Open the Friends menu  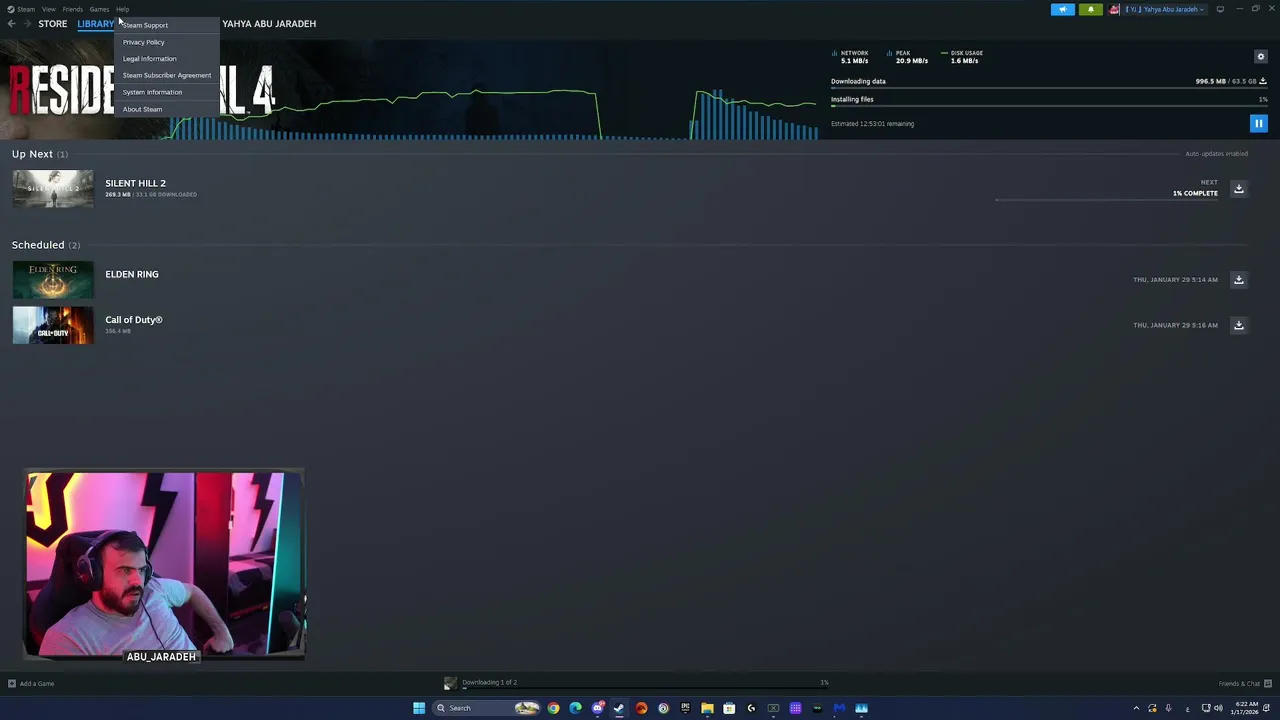[72, 9]
